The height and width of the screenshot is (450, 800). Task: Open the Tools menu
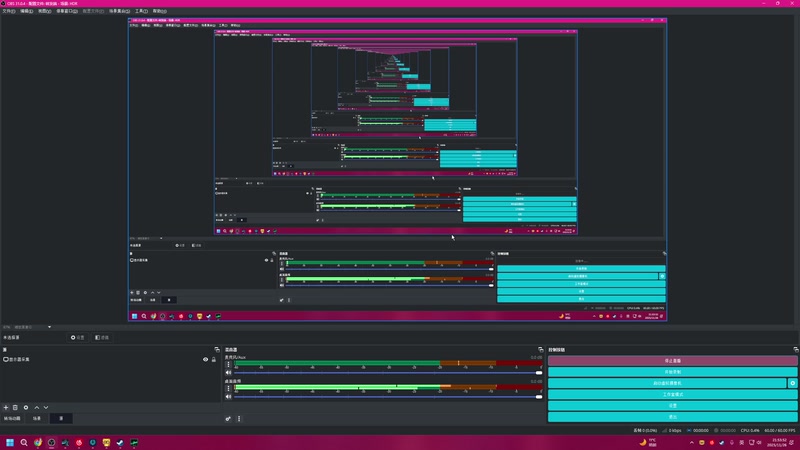pos(141,11)
